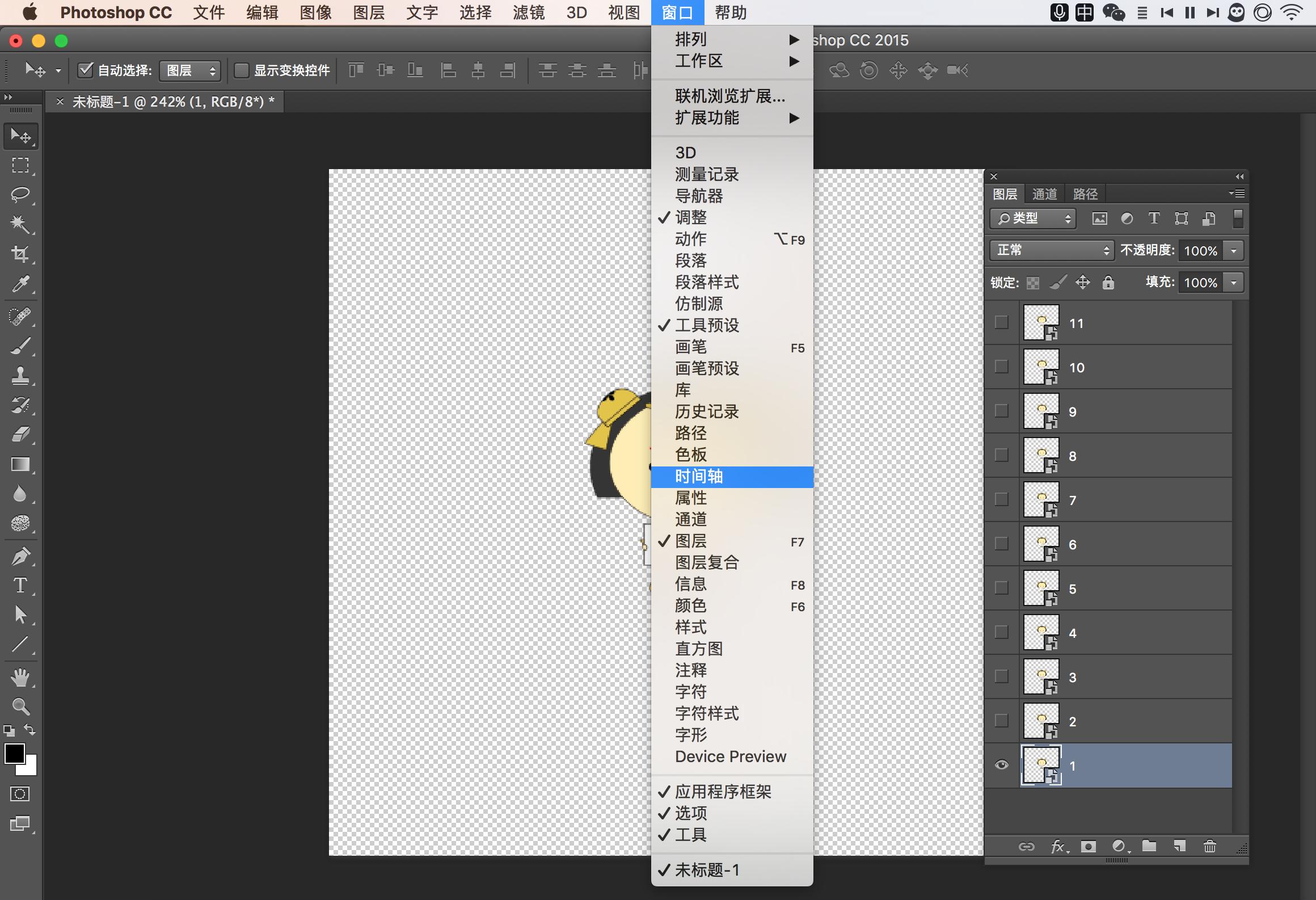Screen dimensions: 1316x900
Task: Hide layer 1 with eye icon
Action: click(x=1002, y=765)
